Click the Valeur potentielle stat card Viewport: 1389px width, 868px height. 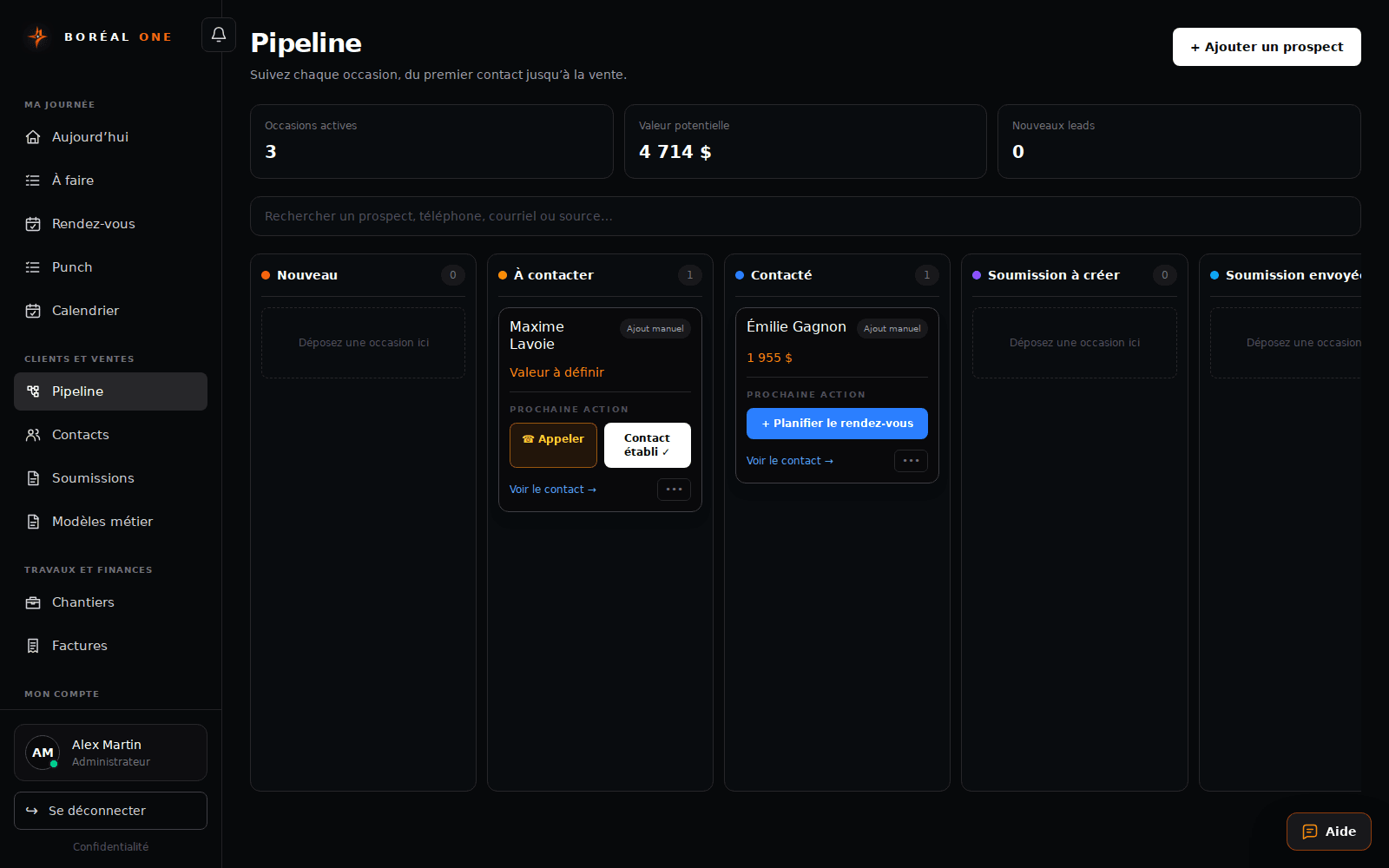[805, 141]
